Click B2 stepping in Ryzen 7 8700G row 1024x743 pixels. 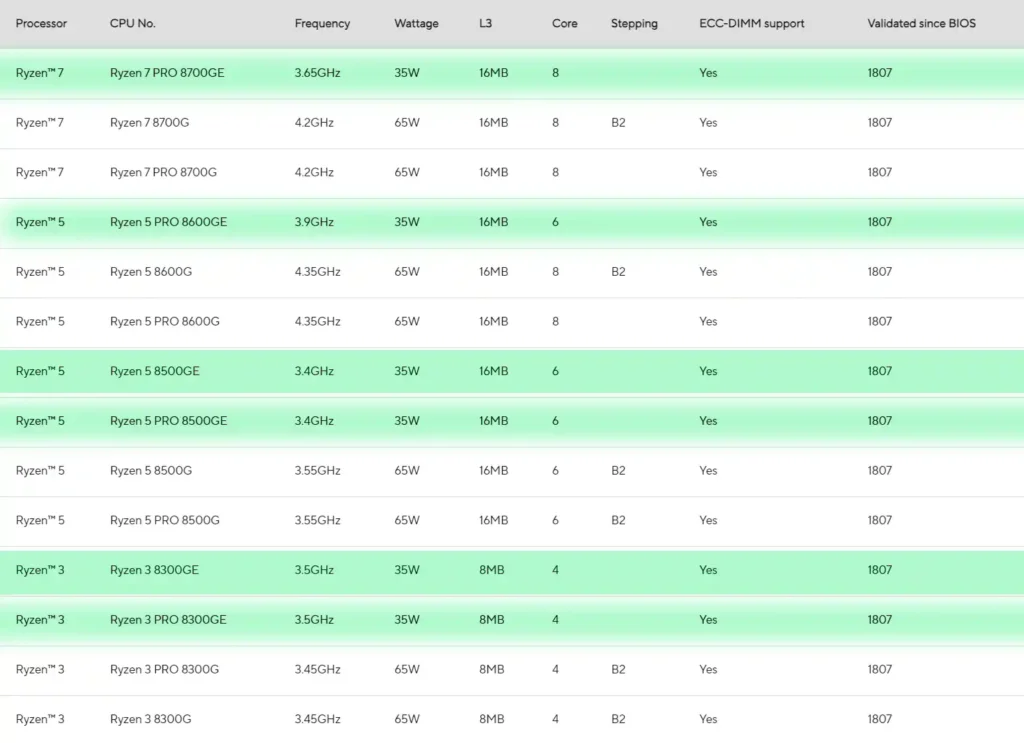[618, 123]
